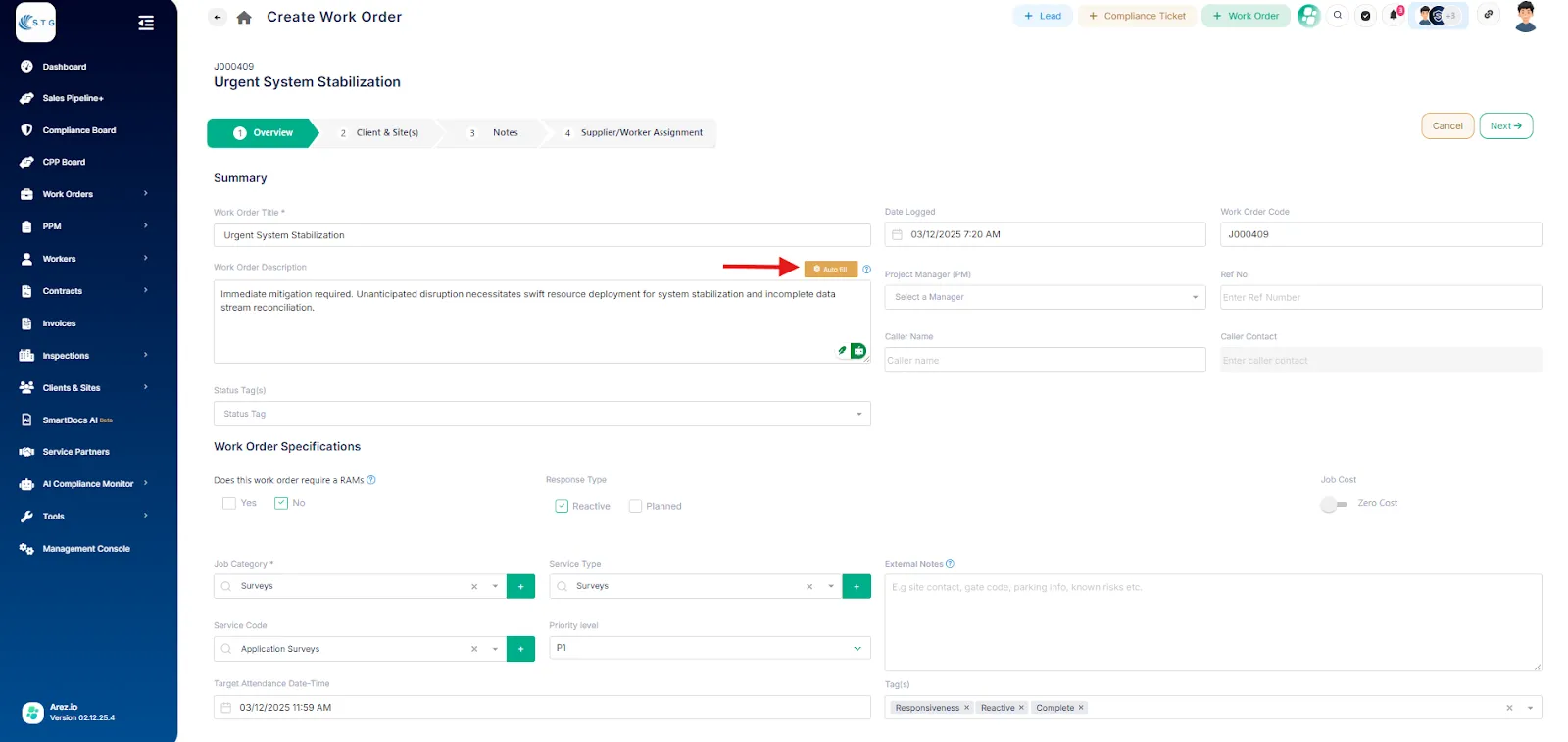
Task: Enable the Zero Cost toggle
Action: 1333,504
